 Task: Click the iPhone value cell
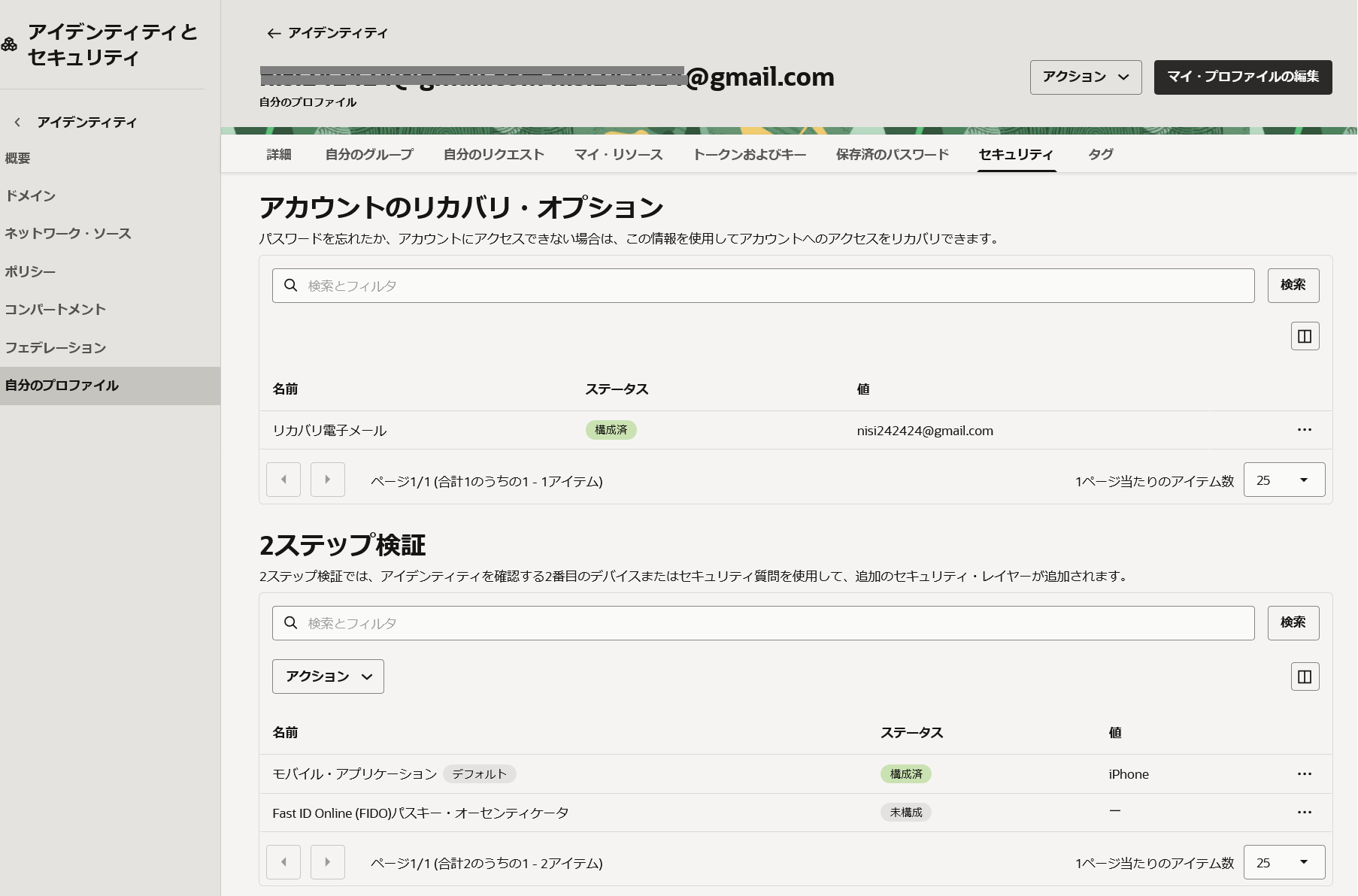point(1129,774)
